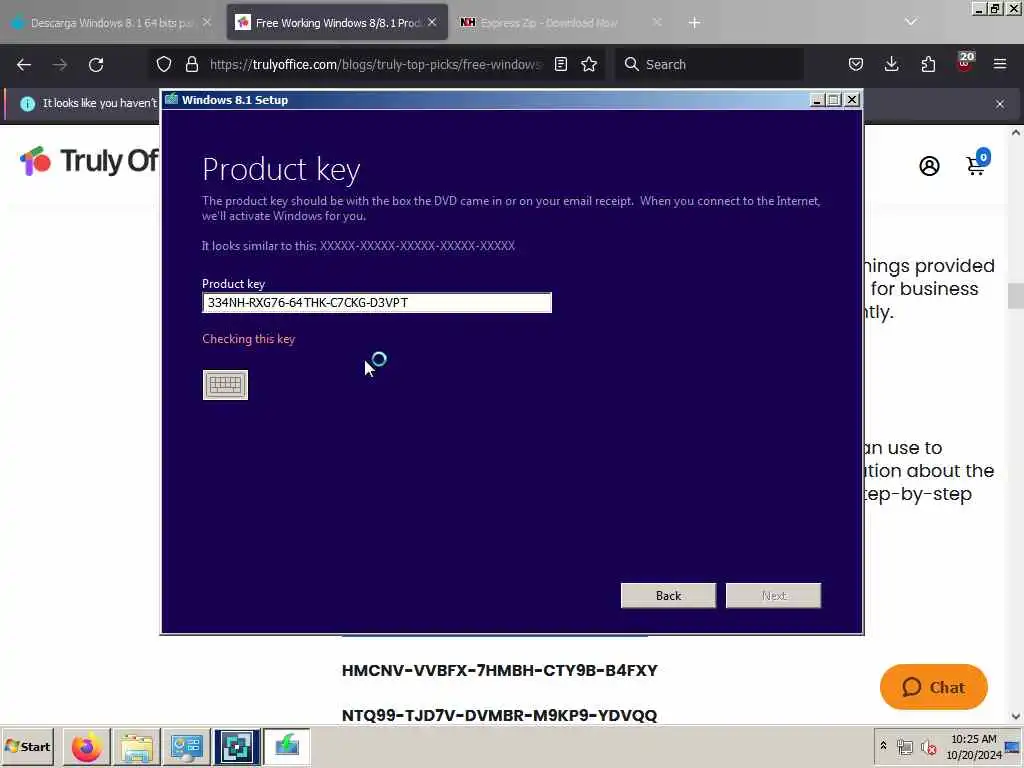Open the Windows Start button
The height and width of the screenshot is (768, 1024).
28,746
